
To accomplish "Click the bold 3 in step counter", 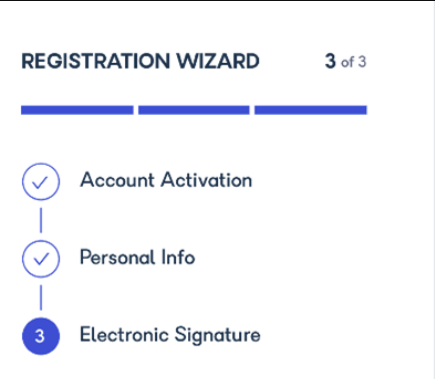I will pyautogui.click(x=330, y=61).
